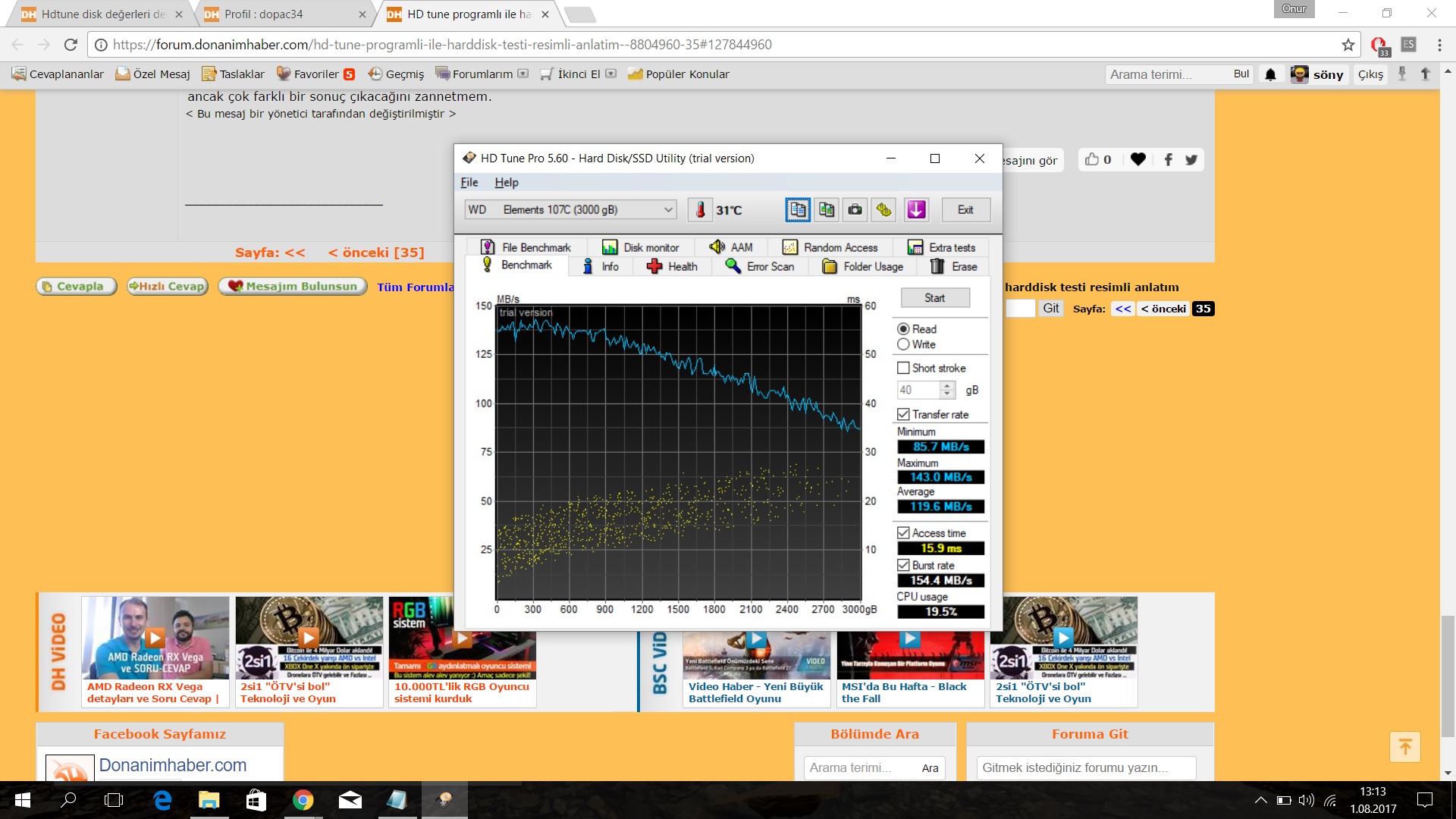This screenshot has height=819, width=1456.
Task: Expand the Forumlarım dropdown arrow
Action: tap(522, 74)
